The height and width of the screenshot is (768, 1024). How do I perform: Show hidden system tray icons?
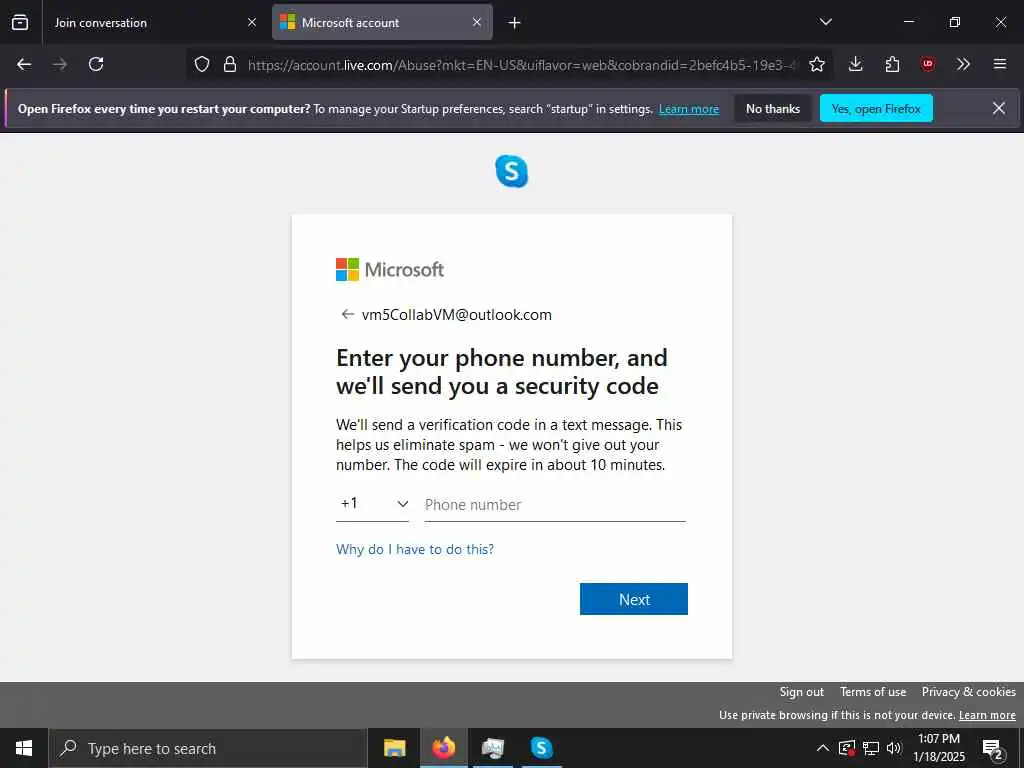(823, 748)
